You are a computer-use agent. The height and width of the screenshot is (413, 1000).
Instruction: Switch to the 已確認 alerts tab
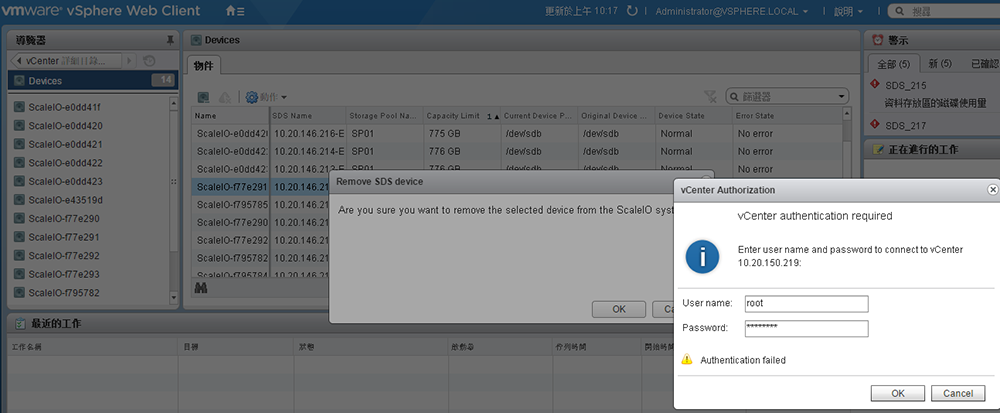(984, 64)
